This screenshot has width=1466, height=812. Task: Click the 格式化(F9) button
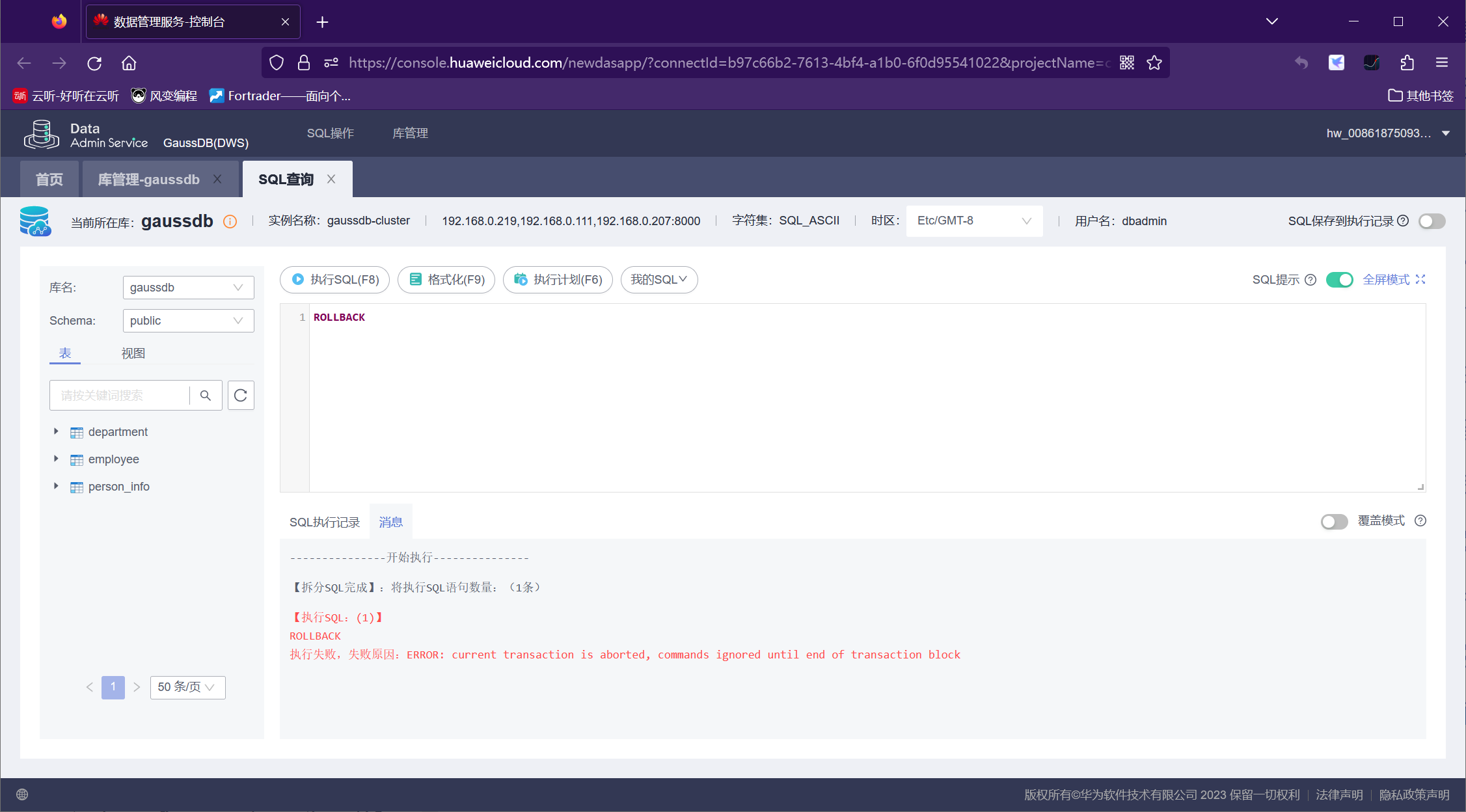(446, 280)
